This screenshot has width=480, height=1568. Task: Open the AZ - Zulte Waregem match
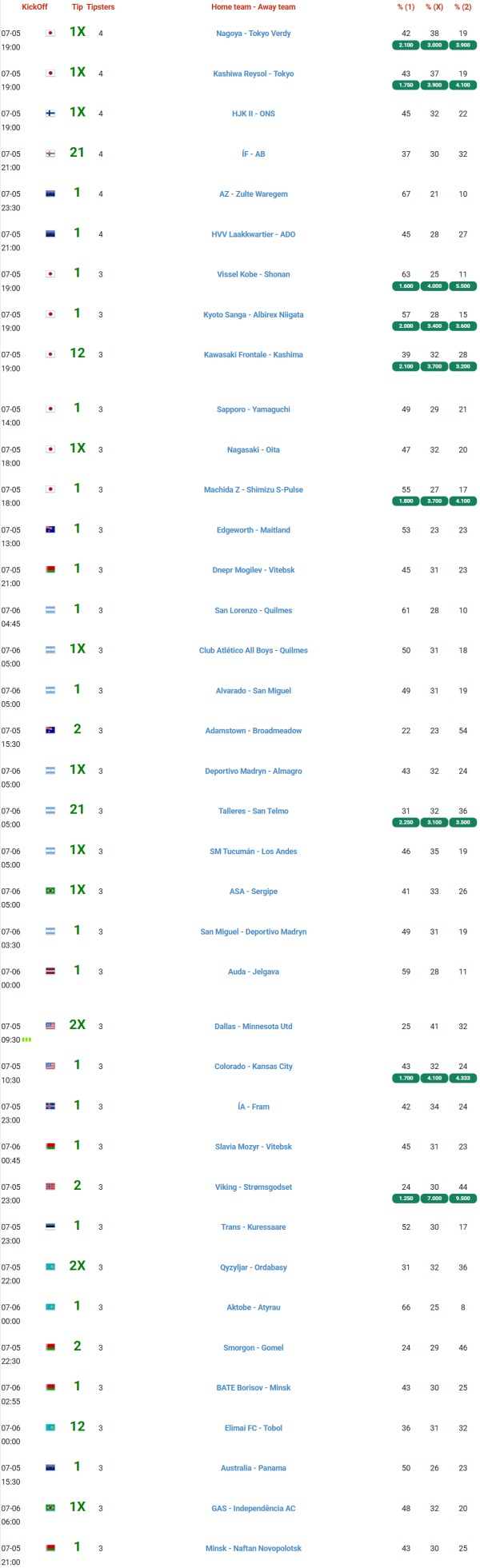[254, 194]
